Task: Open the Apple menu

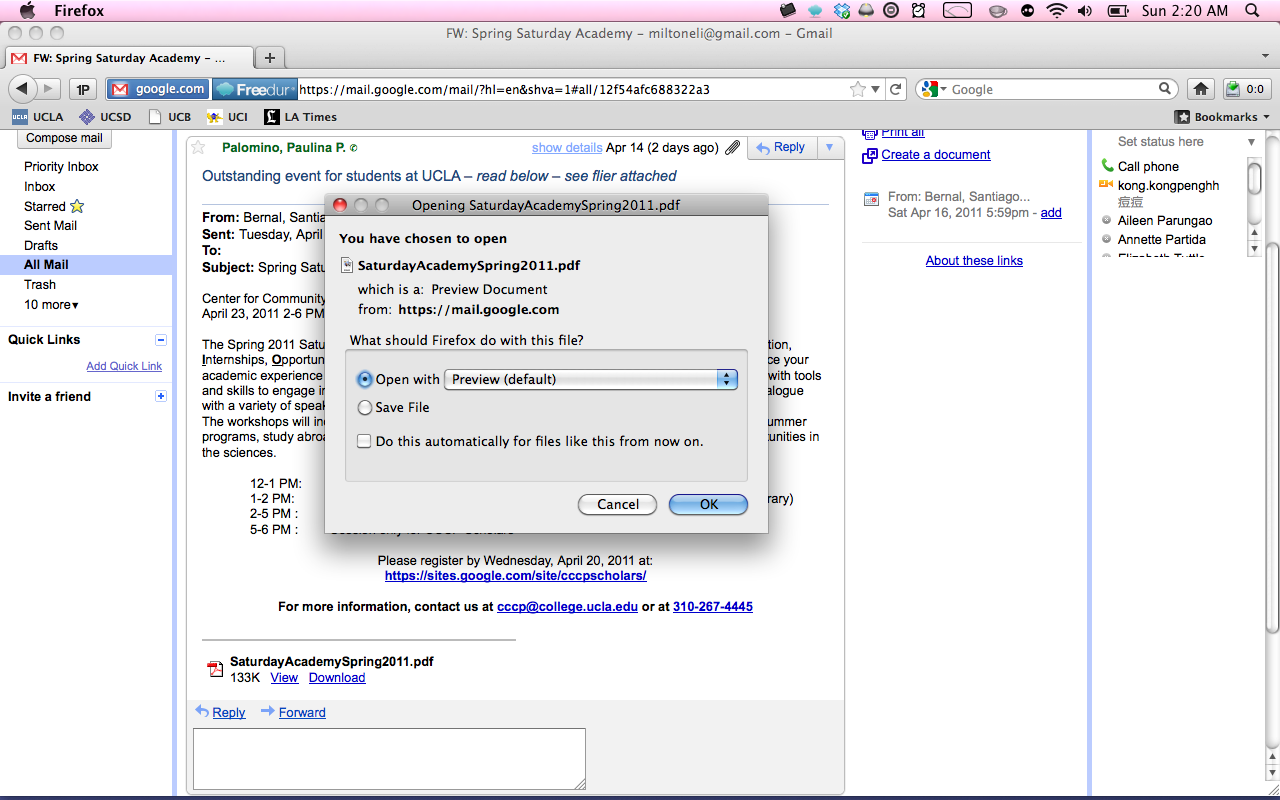Action: pos(27,11)
